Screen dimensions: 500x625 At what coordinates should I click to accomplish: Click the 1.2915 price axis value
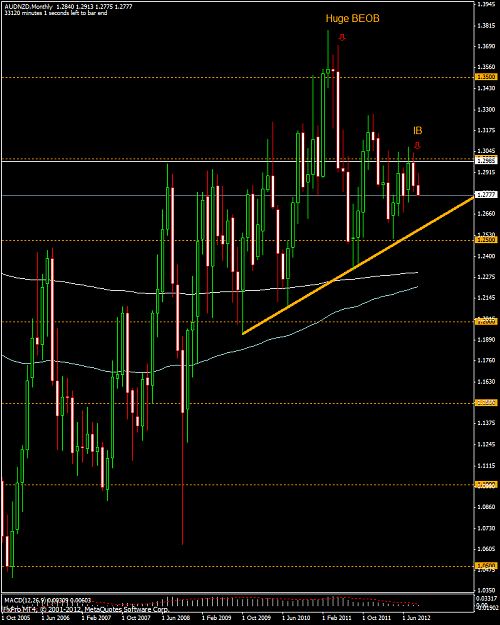486,172
